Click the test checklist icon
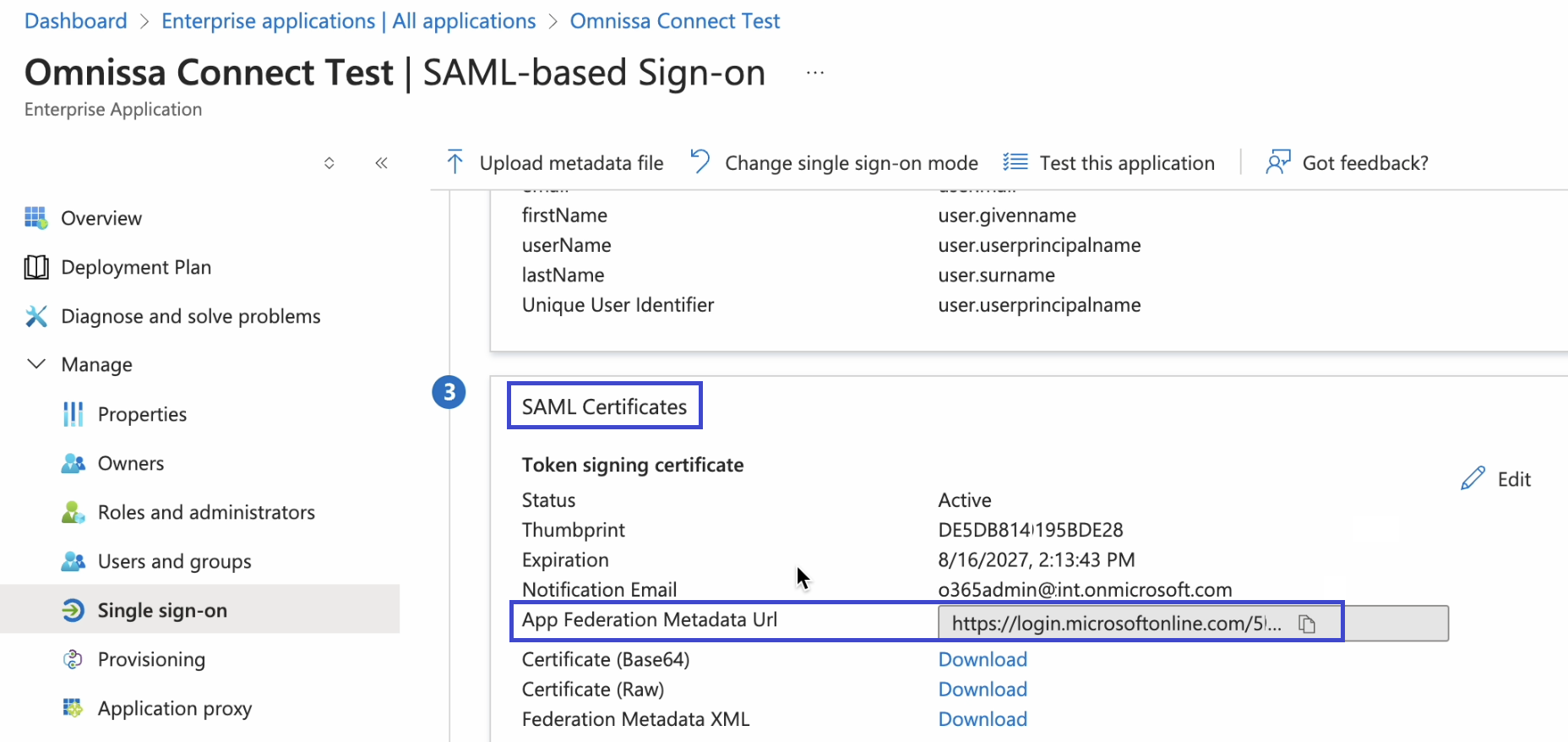Image resolution: width=1568 pixels, height=742 pixels. tap(1015, 161)
